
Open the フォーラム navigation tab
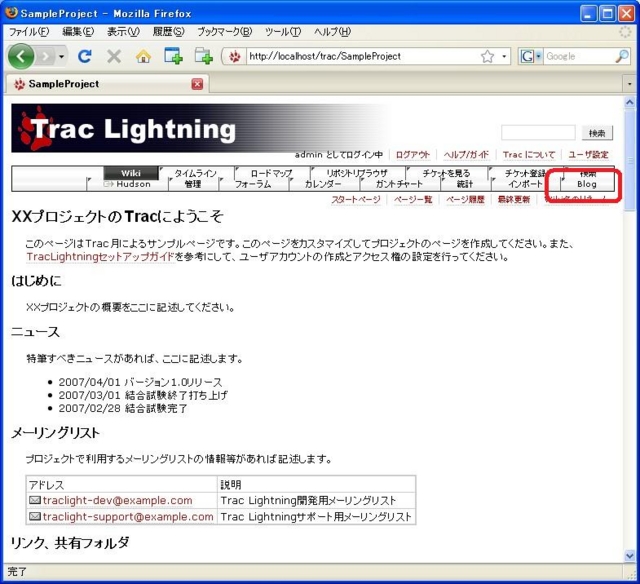(x=253, y=184)
